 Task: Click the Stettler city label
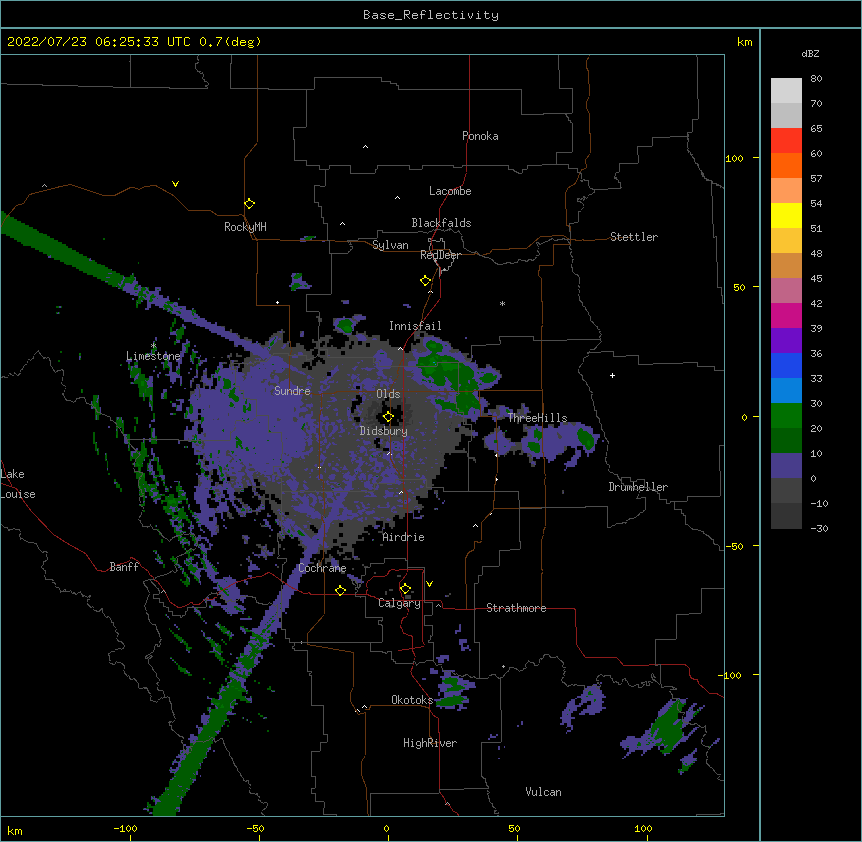pyautogui.click(x=634, y=237)
